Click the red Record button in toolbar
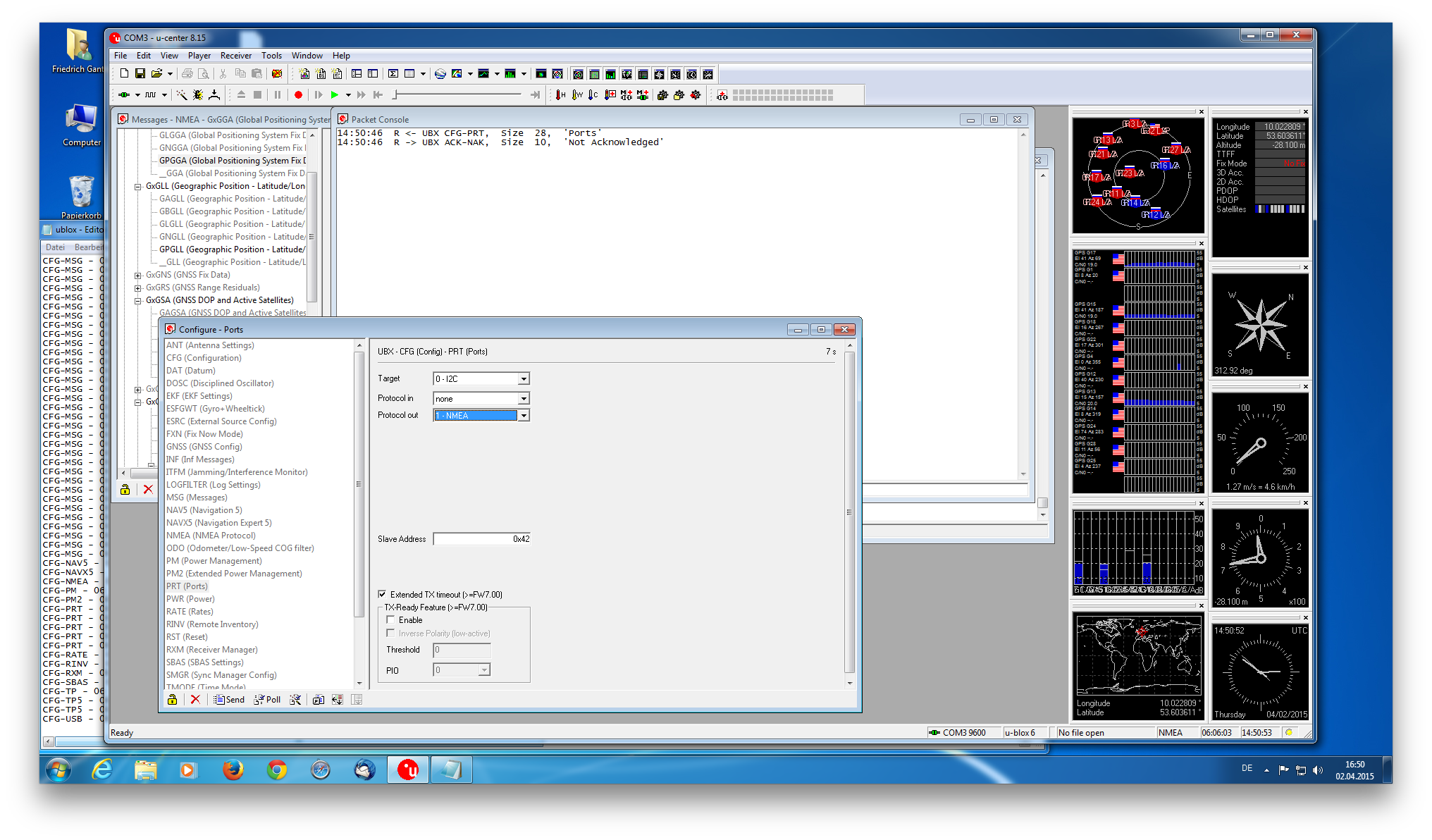Screen dimensions: 1432x840 point(298,94)
